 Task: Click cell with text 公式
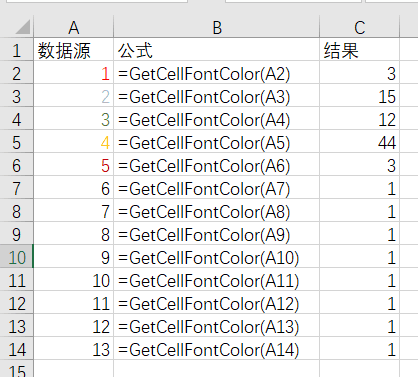[x=217, y=50]
